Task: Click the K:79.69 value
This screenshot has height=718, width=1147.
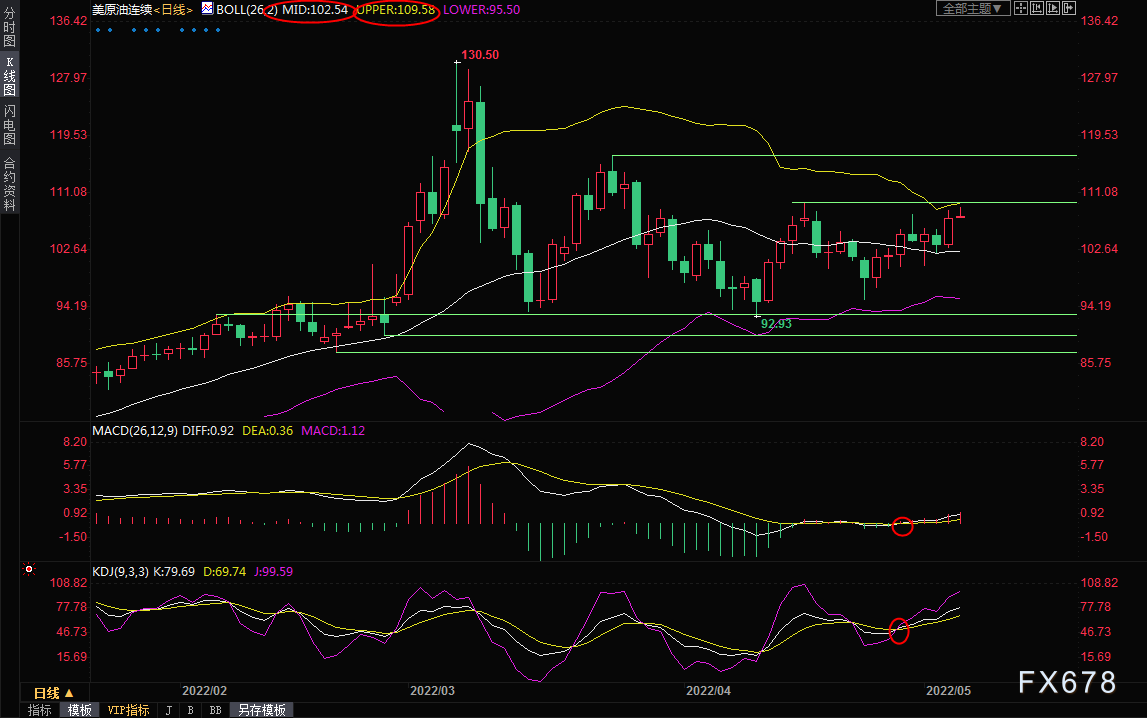Action: click(173, 571)
